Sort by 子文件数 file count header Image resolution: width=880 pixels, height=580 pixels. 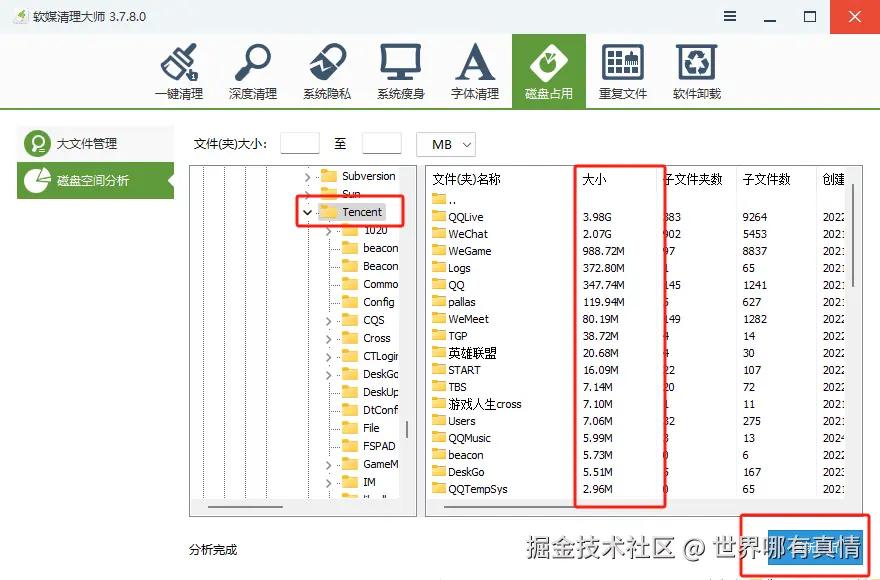pos(766,179)
